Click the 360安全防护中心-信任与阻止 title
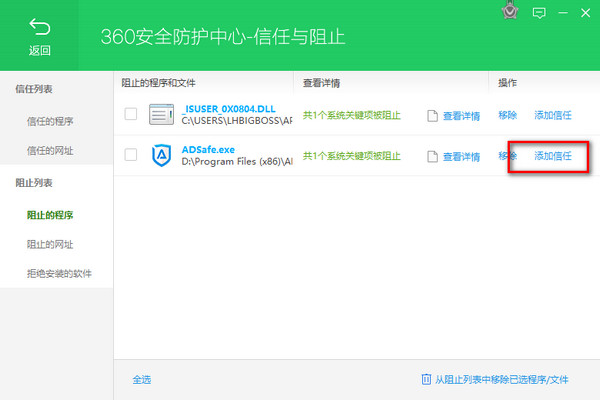Screen dimensions: 600x400 [x=223, y=37]
